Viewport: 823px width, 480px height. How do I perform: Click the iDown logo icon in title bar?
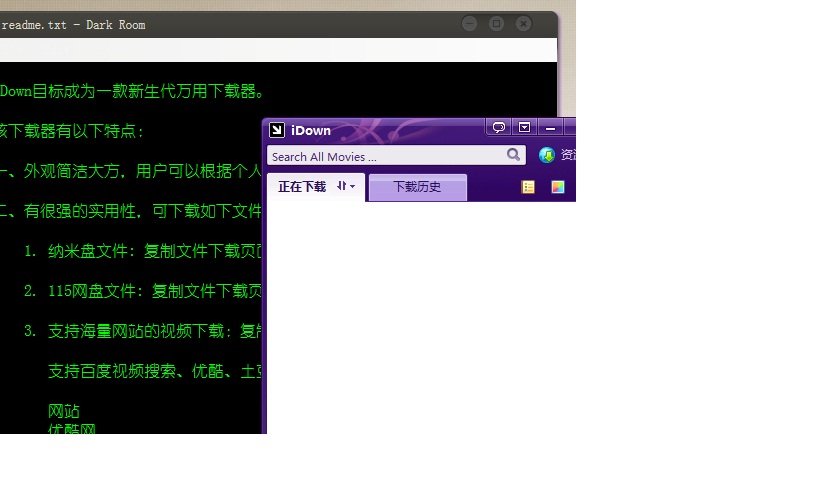pos(277,130)
